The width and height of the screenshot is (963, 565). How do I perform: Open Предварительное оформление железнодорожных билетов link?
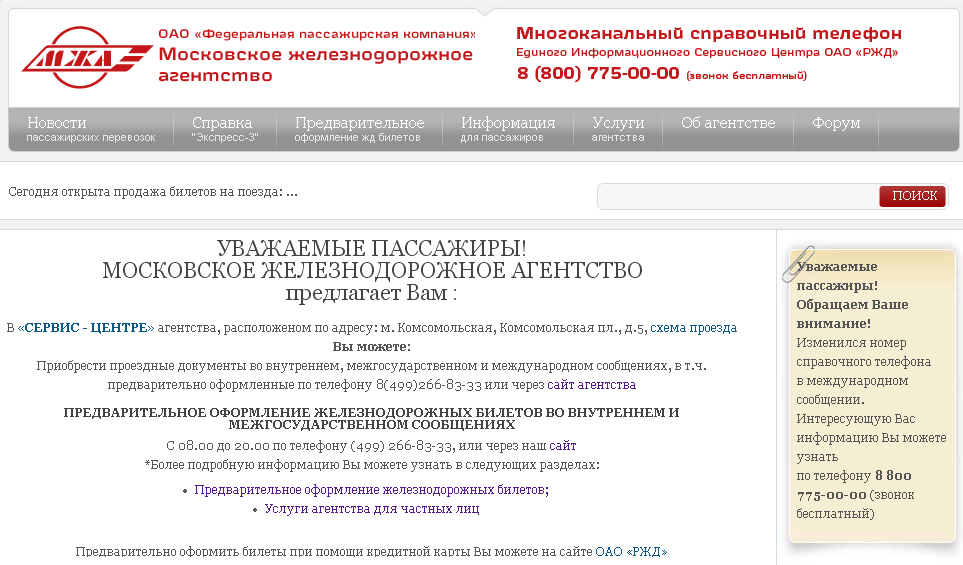(x=371, y=490)
